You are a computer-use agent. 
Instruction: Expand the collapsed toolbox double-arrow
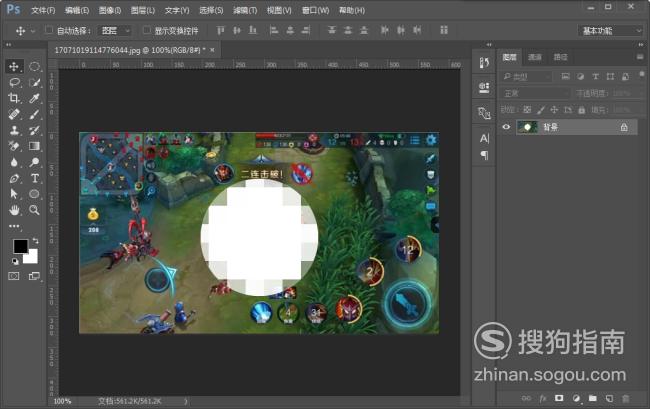pyautogui.click(x=9, y=44)
